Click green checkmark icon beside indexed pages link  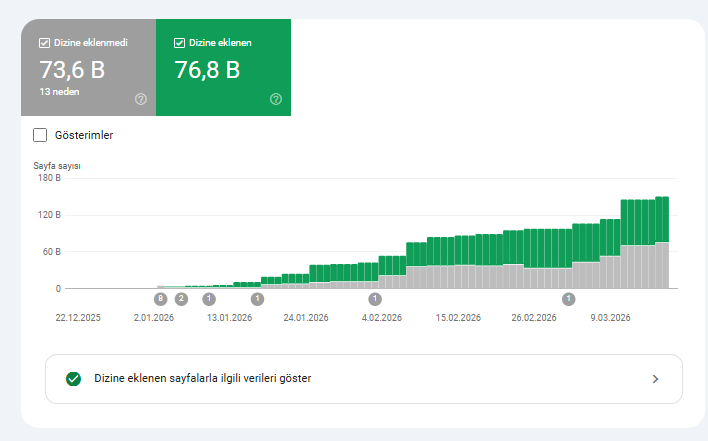(x=73, y=379)
